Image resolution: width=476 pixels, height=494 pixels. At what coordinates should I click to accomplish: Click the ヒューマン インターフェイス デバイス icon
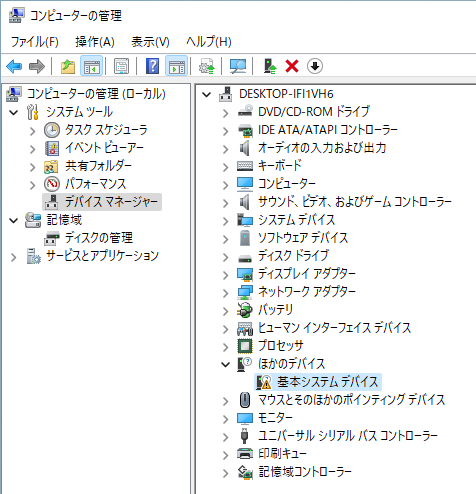[x=245, y=328]
